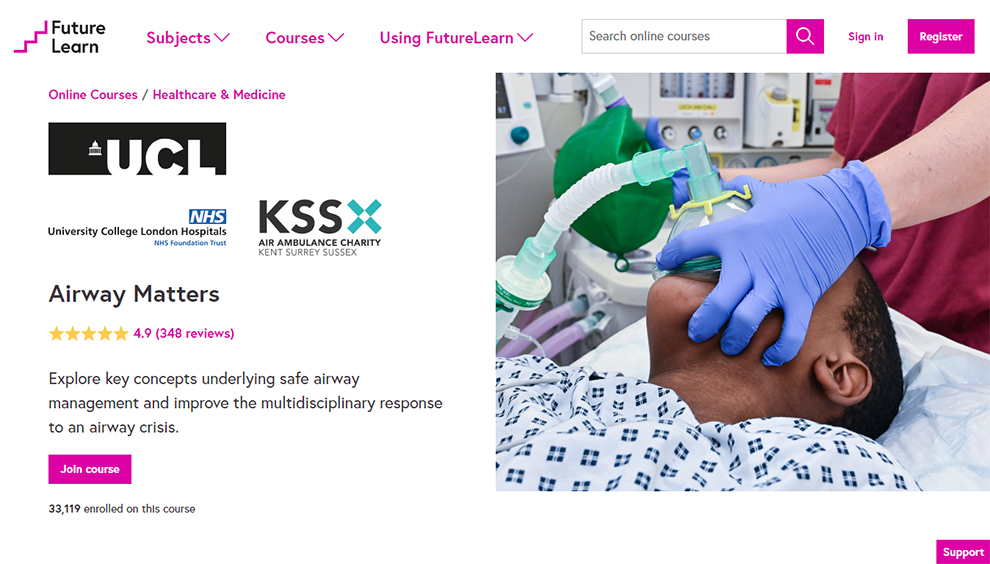
Task: Focus the Search online courses field
Action: pos(684,36)
